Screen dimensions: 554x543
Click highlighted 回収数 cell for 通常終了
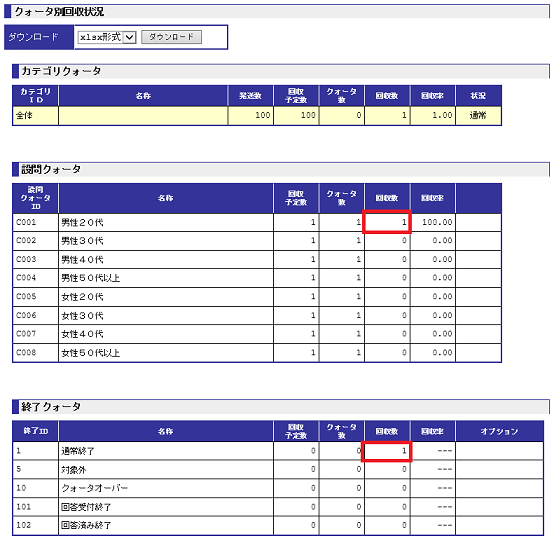click(x=387, y=451)
